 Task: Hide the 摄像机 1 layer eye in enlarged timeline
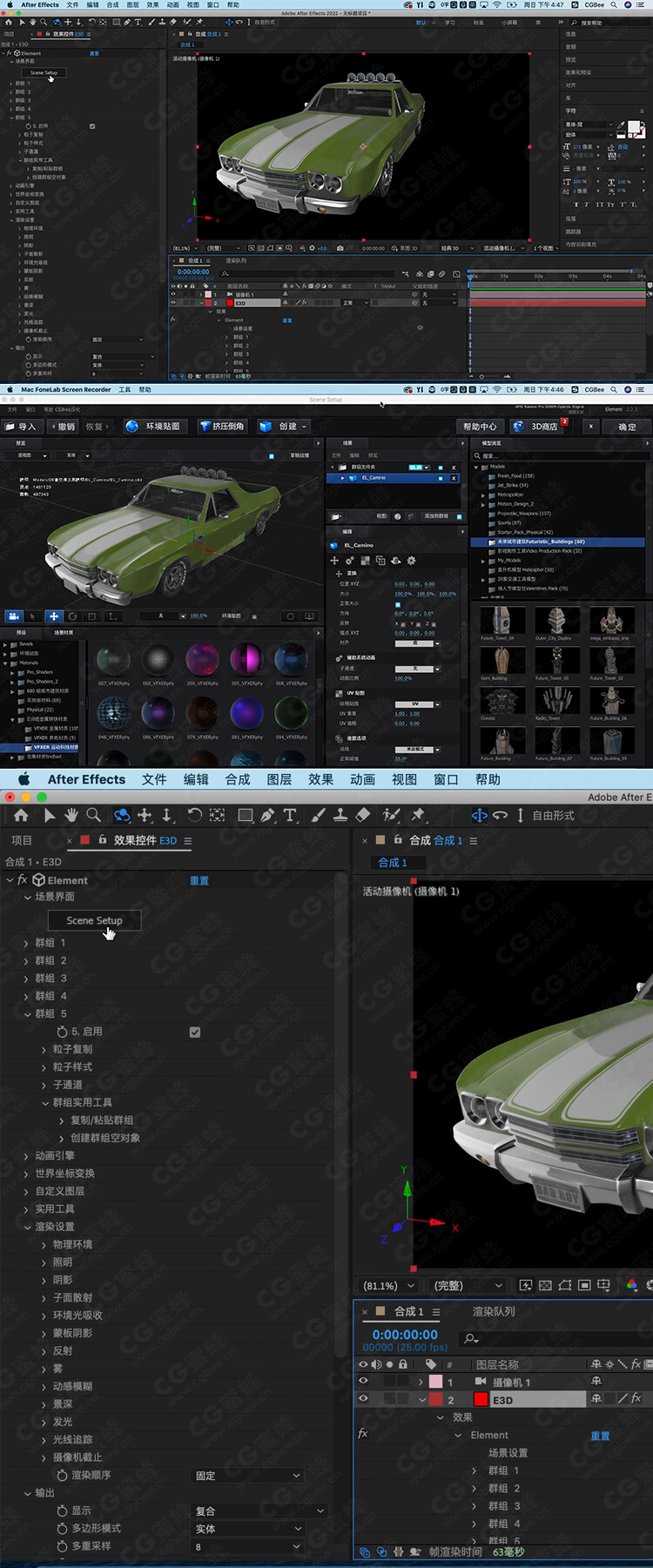[364, 1381]
